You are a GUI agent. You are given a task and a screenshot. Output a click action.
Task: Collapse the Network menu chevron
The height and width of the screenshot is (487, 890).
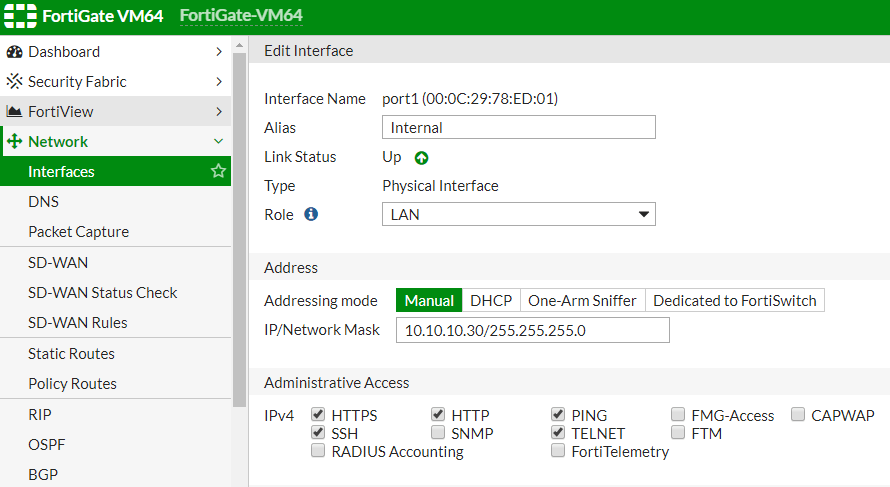[x=219, y=141]
